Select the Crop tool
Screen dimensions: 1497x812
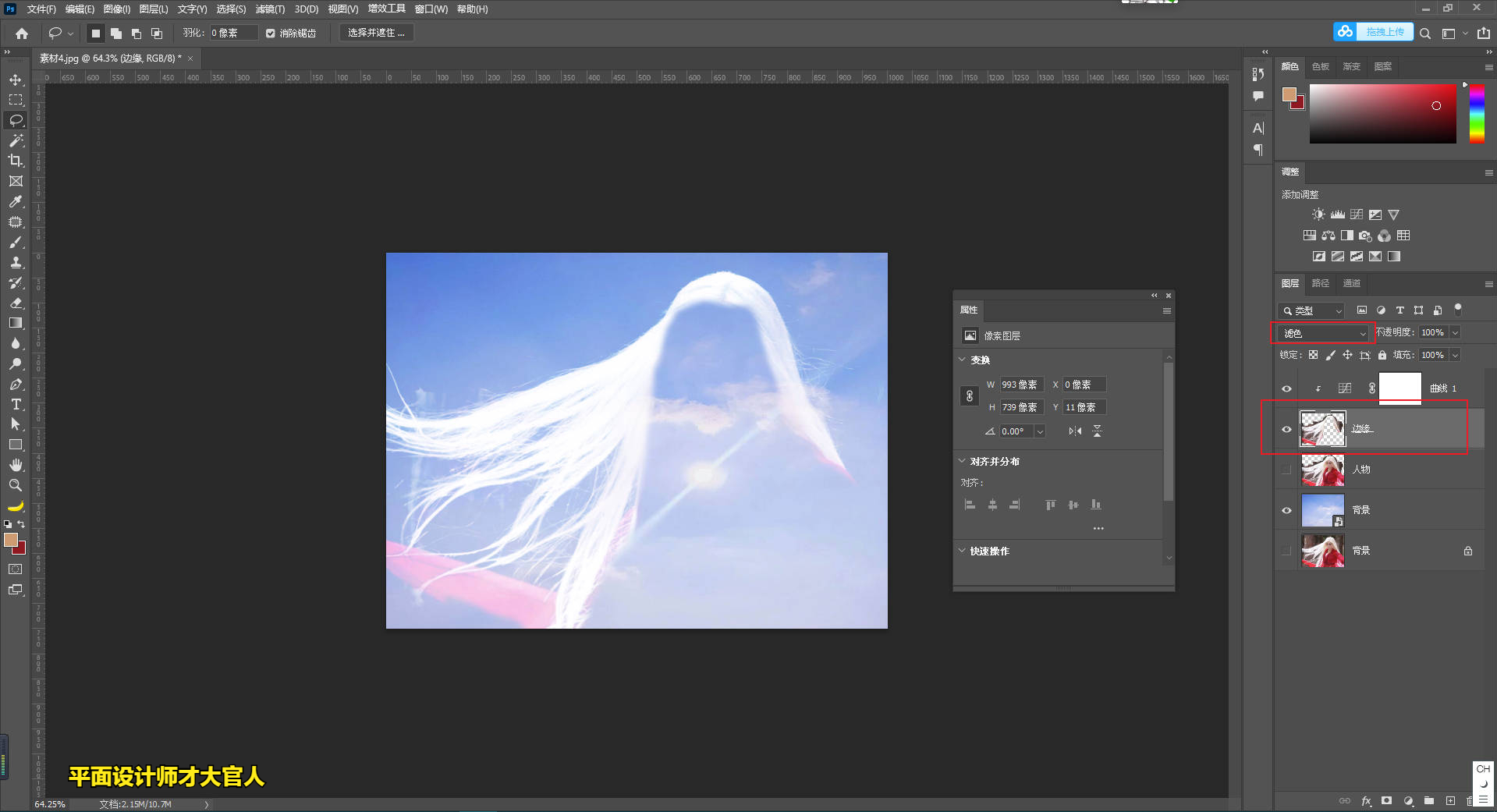16,161
